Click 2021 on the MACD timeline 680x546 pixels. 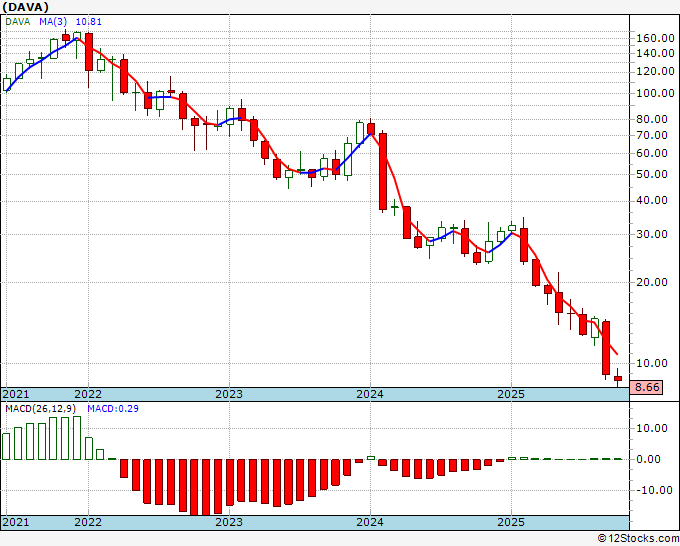point(16,522)
